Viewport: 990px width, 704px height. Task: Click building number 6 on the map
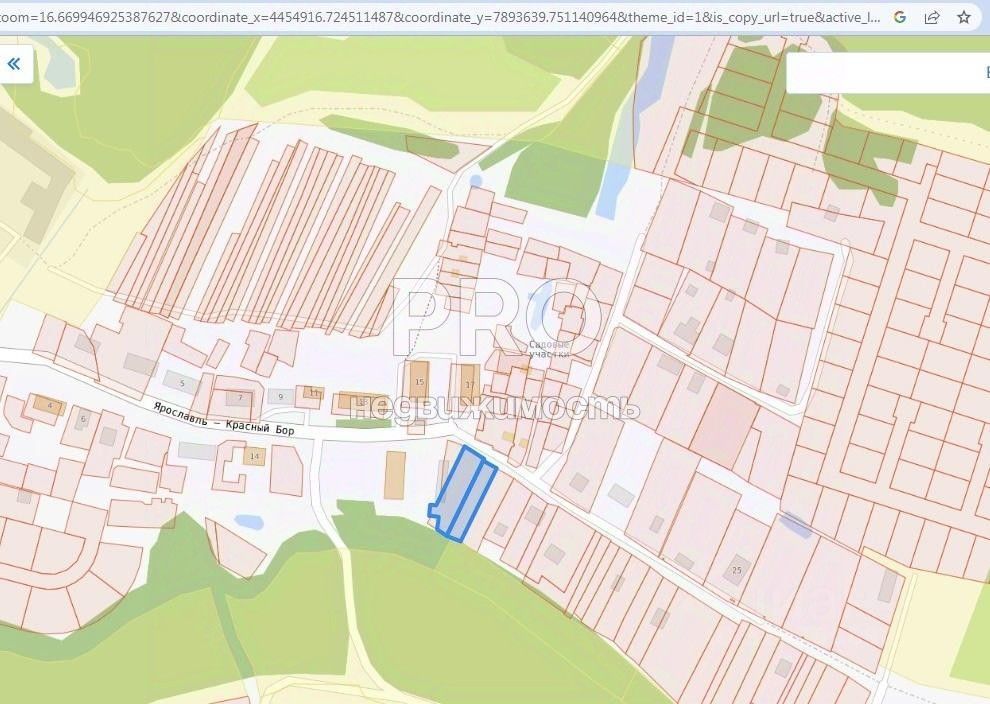point(83,419)
